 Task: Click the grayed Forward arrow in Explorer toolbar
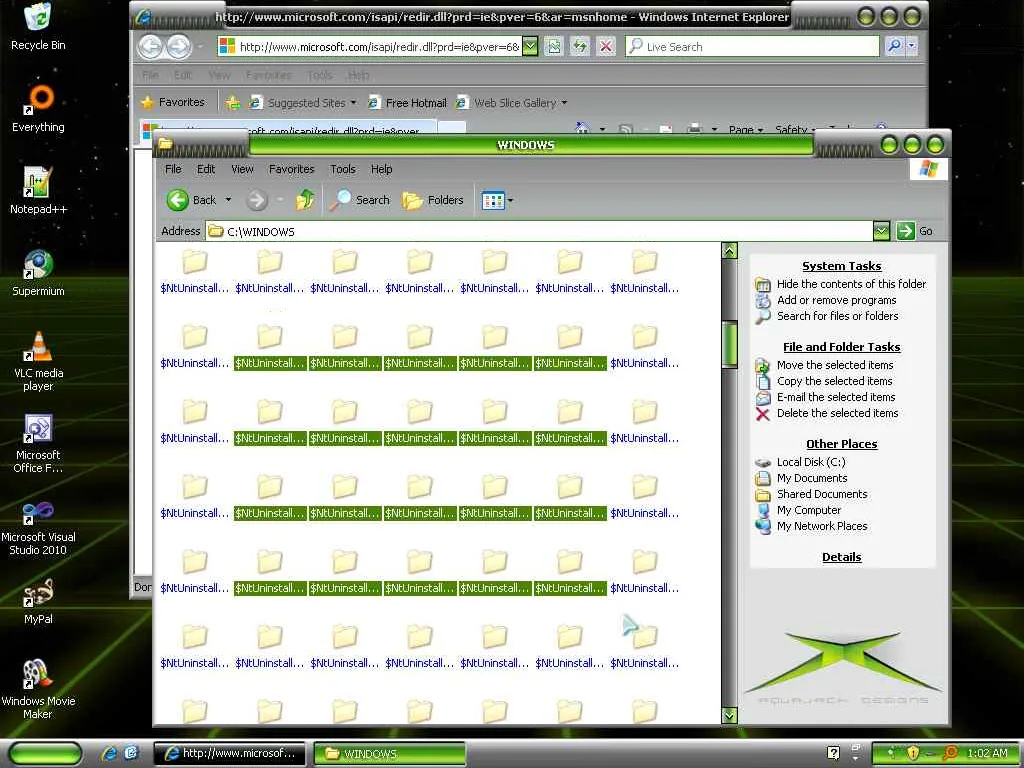coord(257,200)
